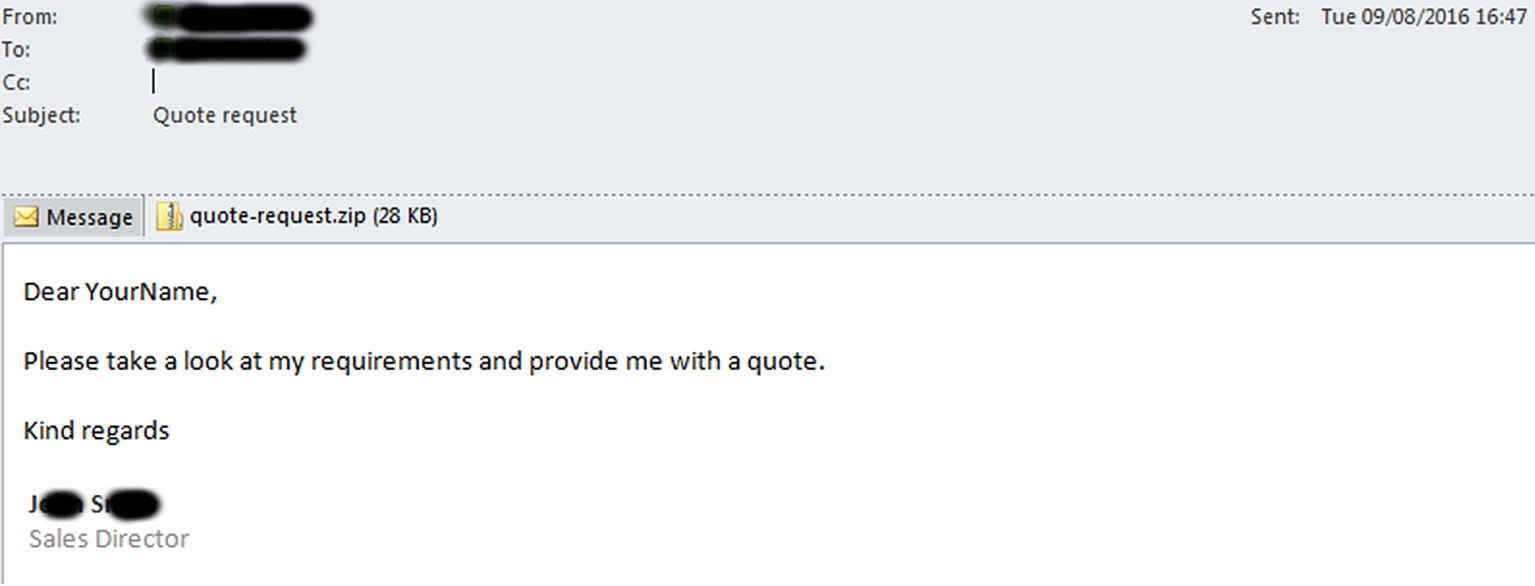Screen dimensions: 1535x586
Task: Click the Kind regards closing line
Action: (97, 431)
